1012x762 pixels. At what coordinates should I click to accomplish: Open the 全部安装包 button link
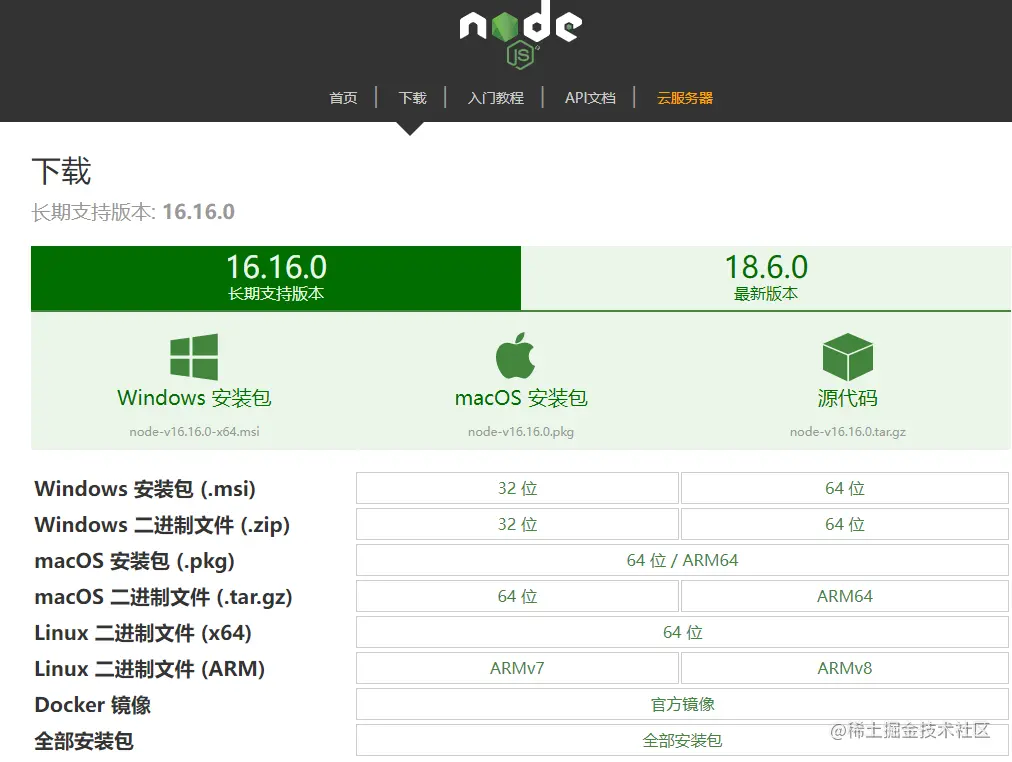click(x=682, y=741)
